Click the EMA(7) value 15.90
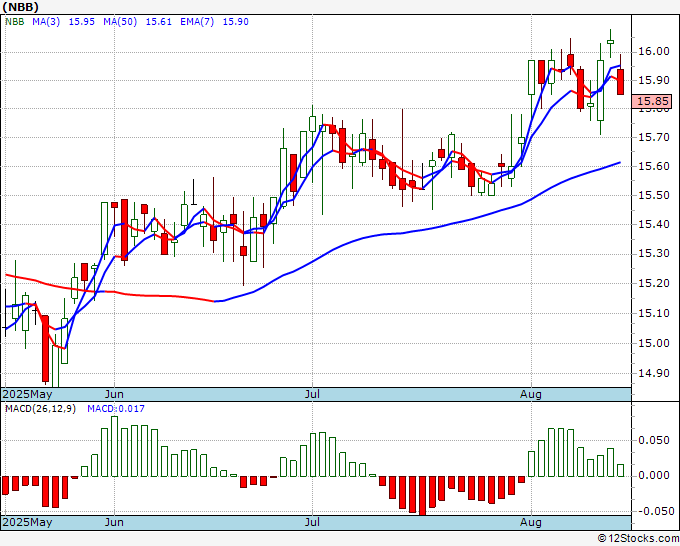This screenshot has width=680, height=546. coord(235,22)
